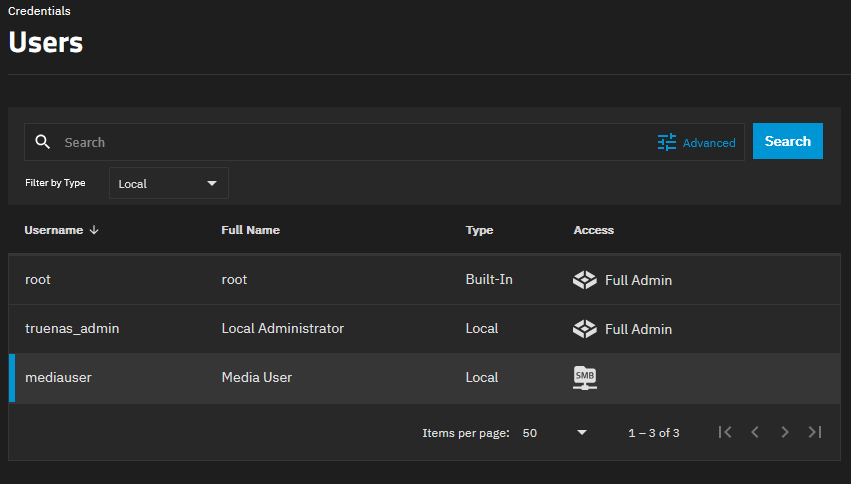Screen dimensions: 851x484
Task: Open the Items per page dropdown
Action: pyautogui.click(x=555, y=433)
